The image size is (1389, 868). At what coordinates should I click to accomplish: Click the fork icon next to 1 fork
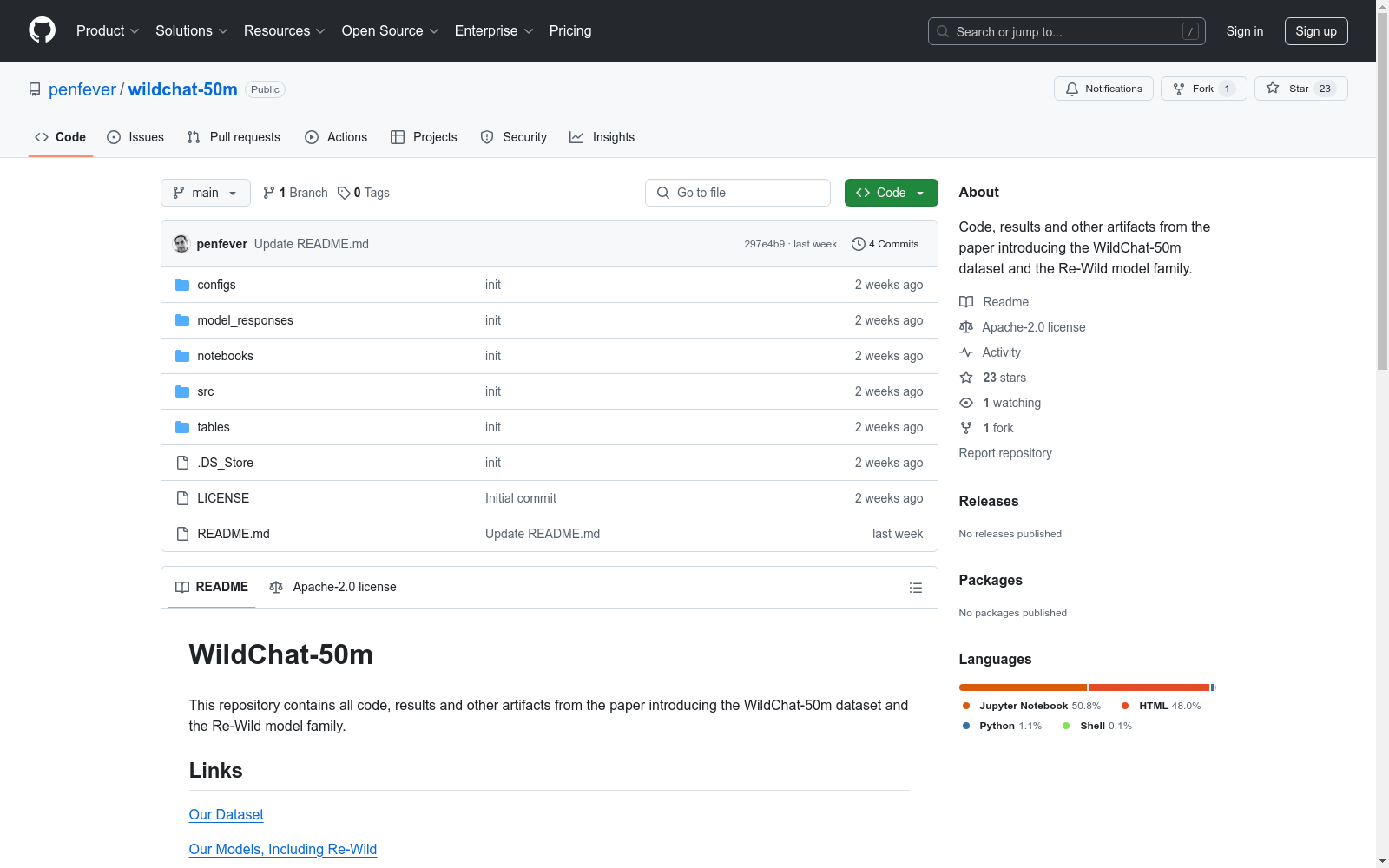(x=966, y=428)
